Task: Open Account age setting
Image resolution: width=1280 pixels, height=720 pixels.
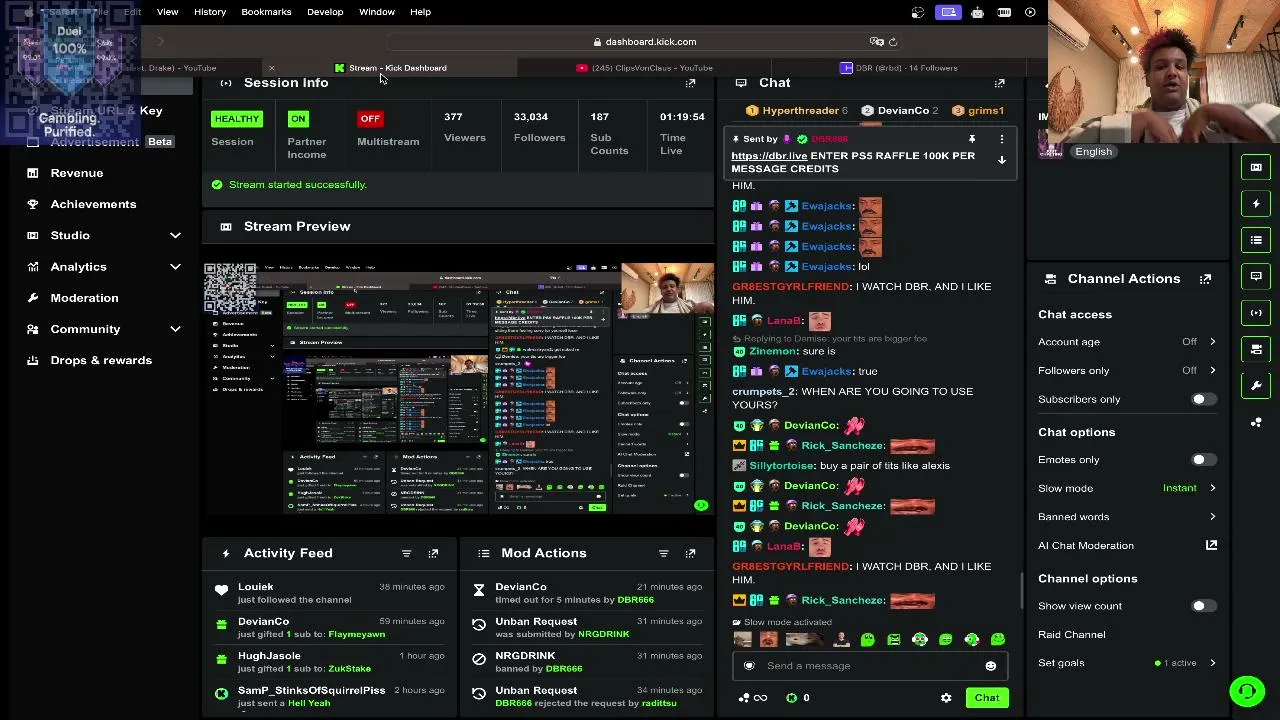Action: click(1127, 342)
